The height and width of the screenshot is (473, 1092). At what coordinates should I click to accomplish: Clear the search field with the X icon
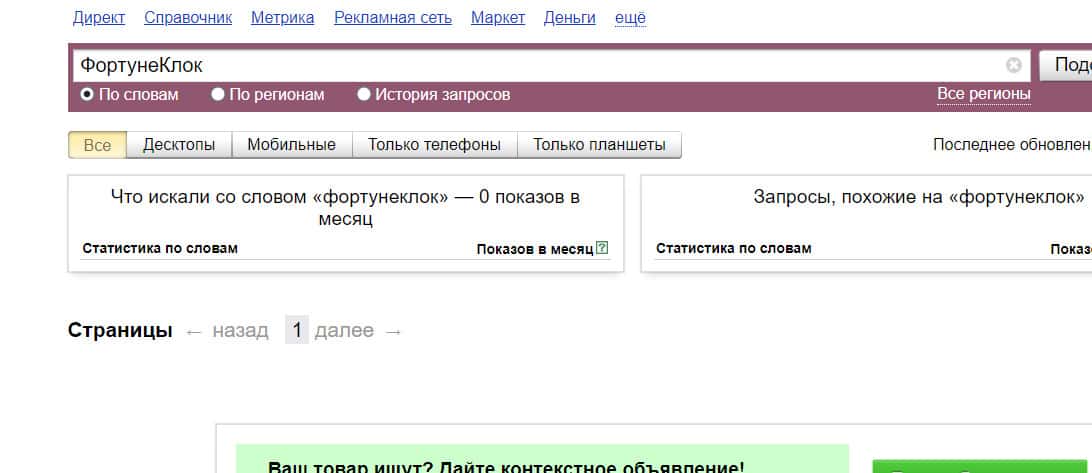(1013, 65)
